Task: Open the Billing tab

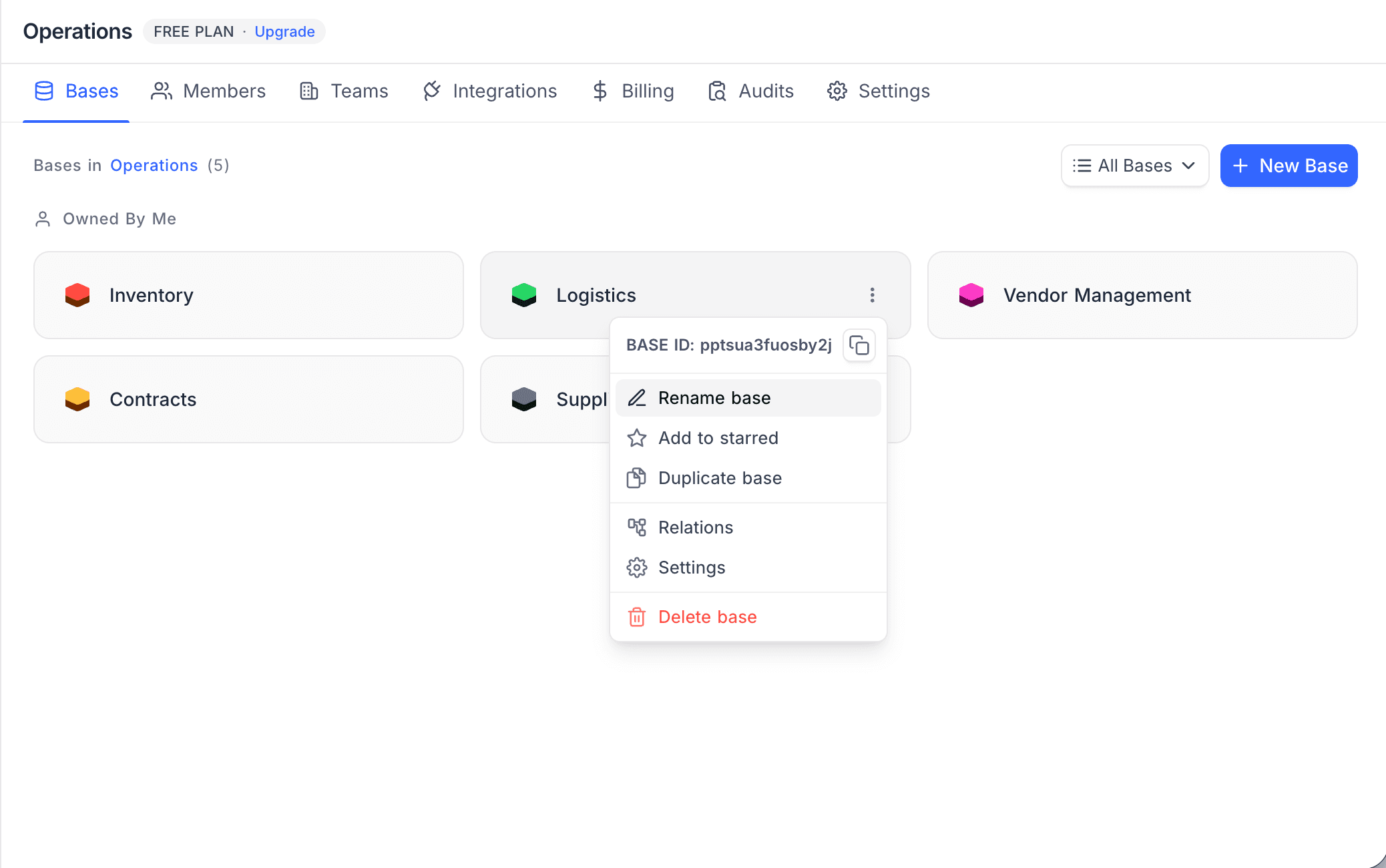Action: [633, 91]
